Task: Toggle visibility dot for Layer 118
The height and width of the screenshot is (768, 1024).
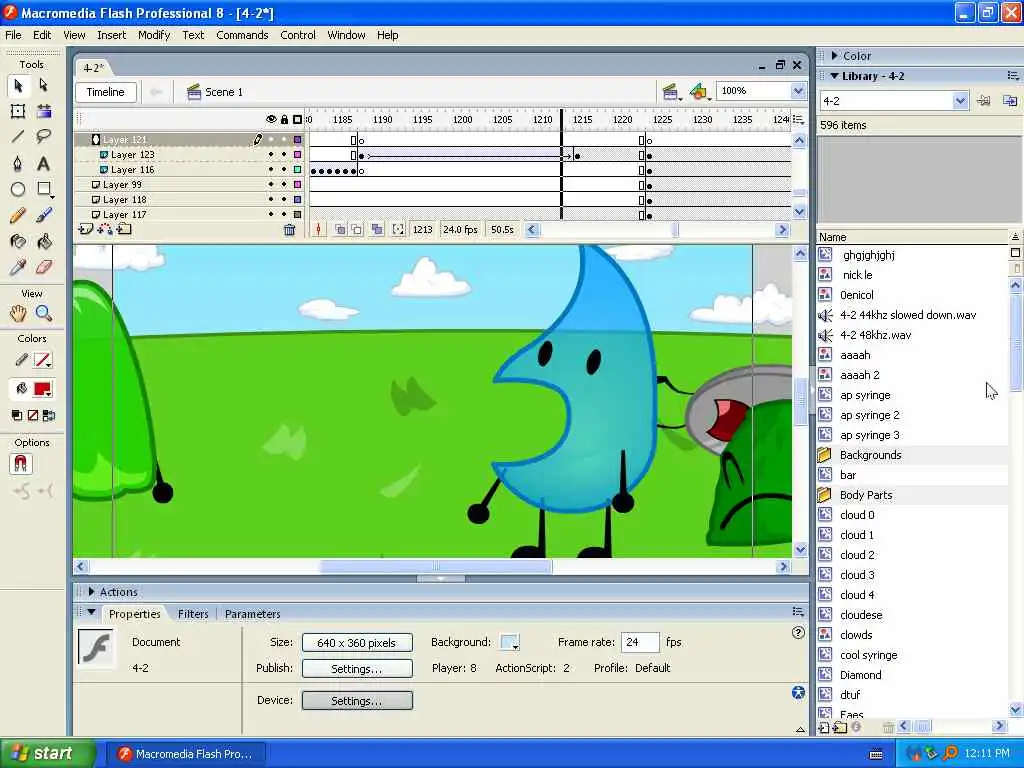Action: [x=271, y=200]
